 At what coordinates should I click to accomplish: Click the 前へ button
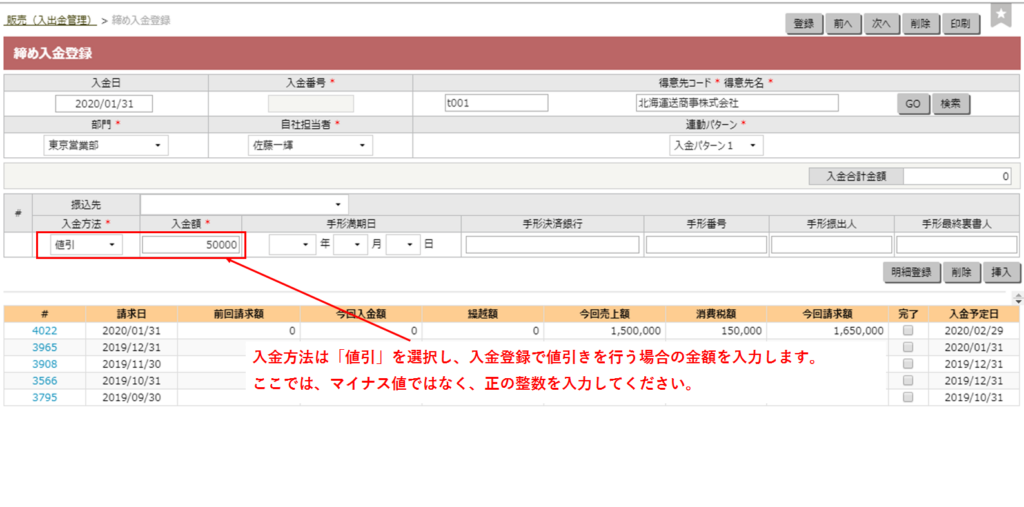click(842, 24)
